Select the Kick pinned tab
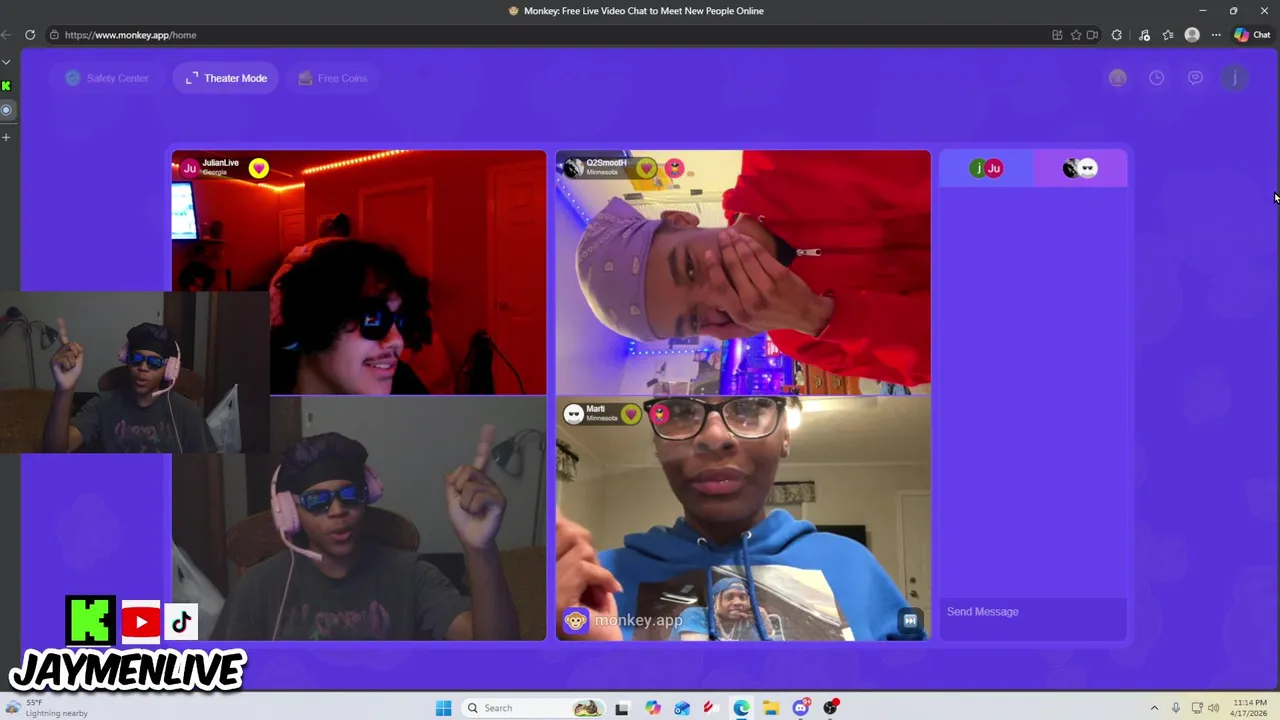 point(6,86)
